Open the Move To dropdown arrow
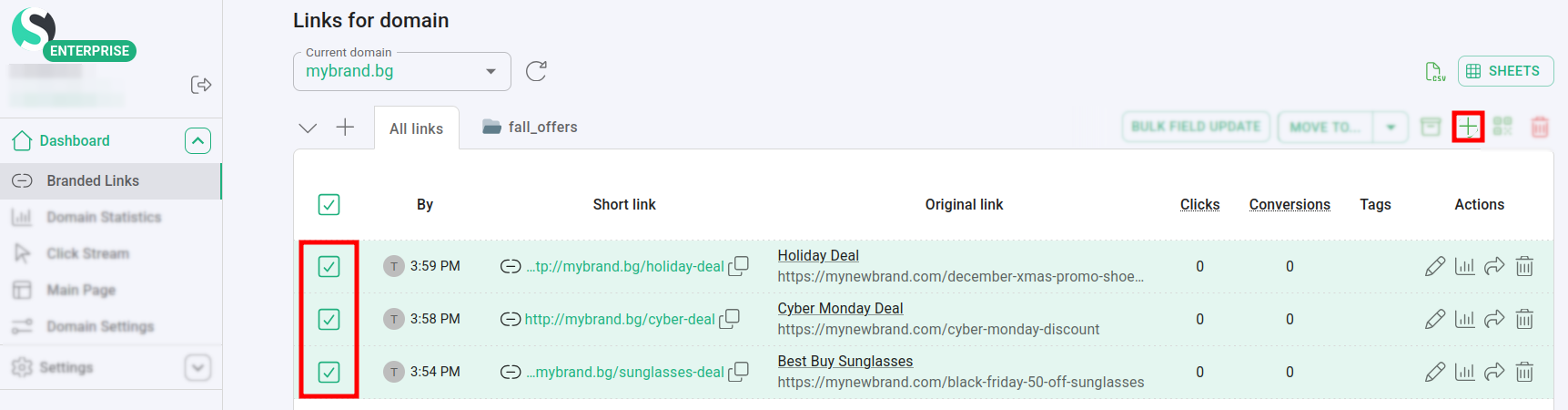The image size is (1568, 410). coord(1391,127)
